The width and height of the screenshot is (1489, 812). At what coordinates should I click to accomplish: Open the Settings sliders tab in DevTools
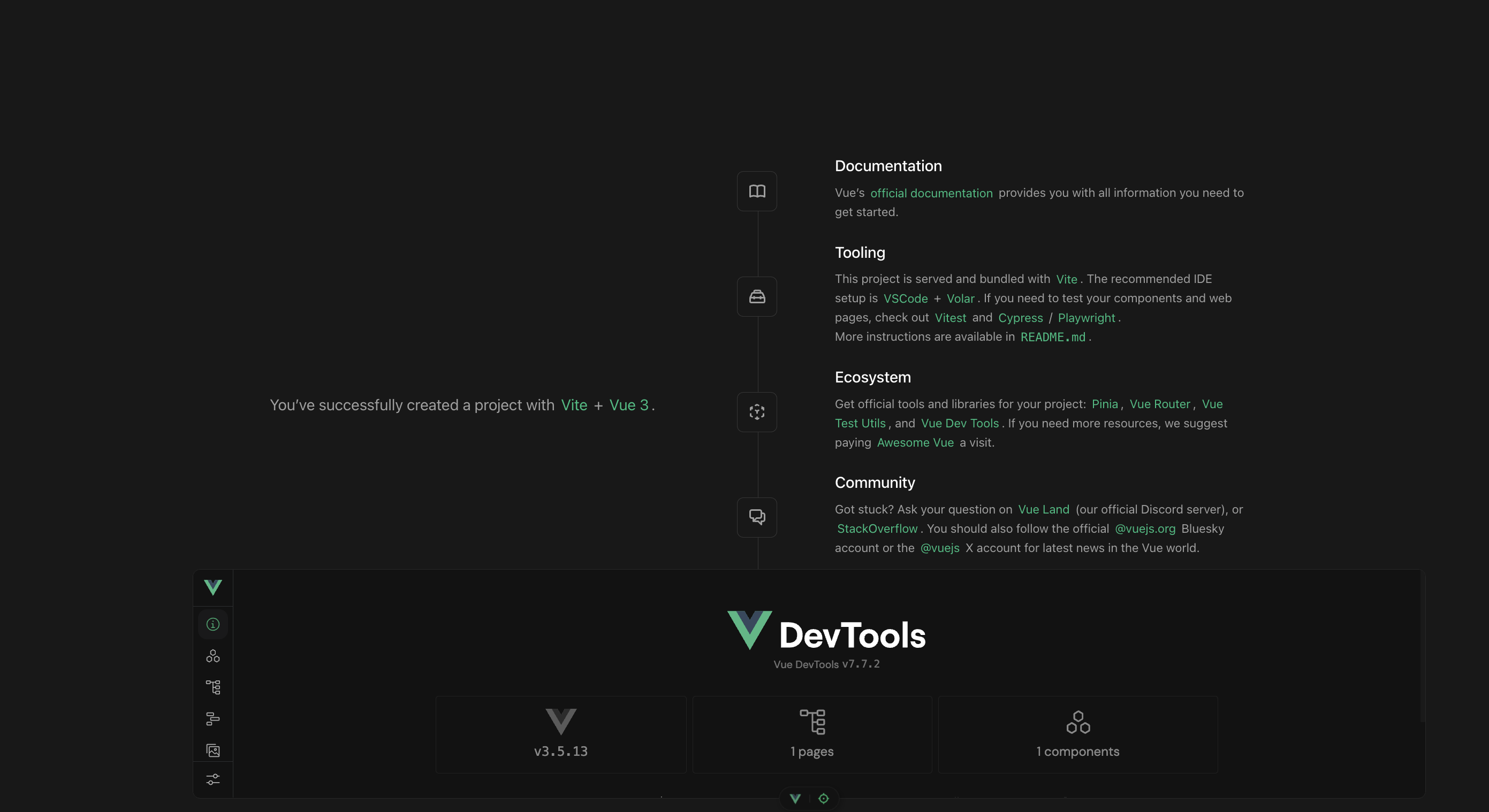click(212, 780)
